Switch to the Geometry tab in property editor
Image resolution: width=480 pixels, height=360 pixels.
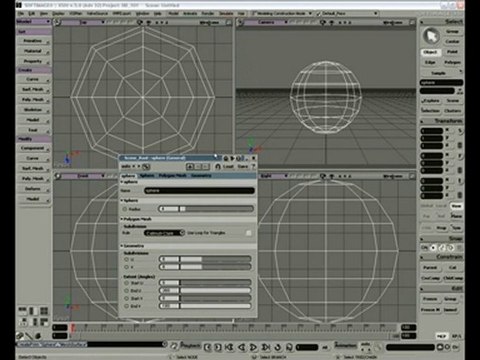click(201, 176)
